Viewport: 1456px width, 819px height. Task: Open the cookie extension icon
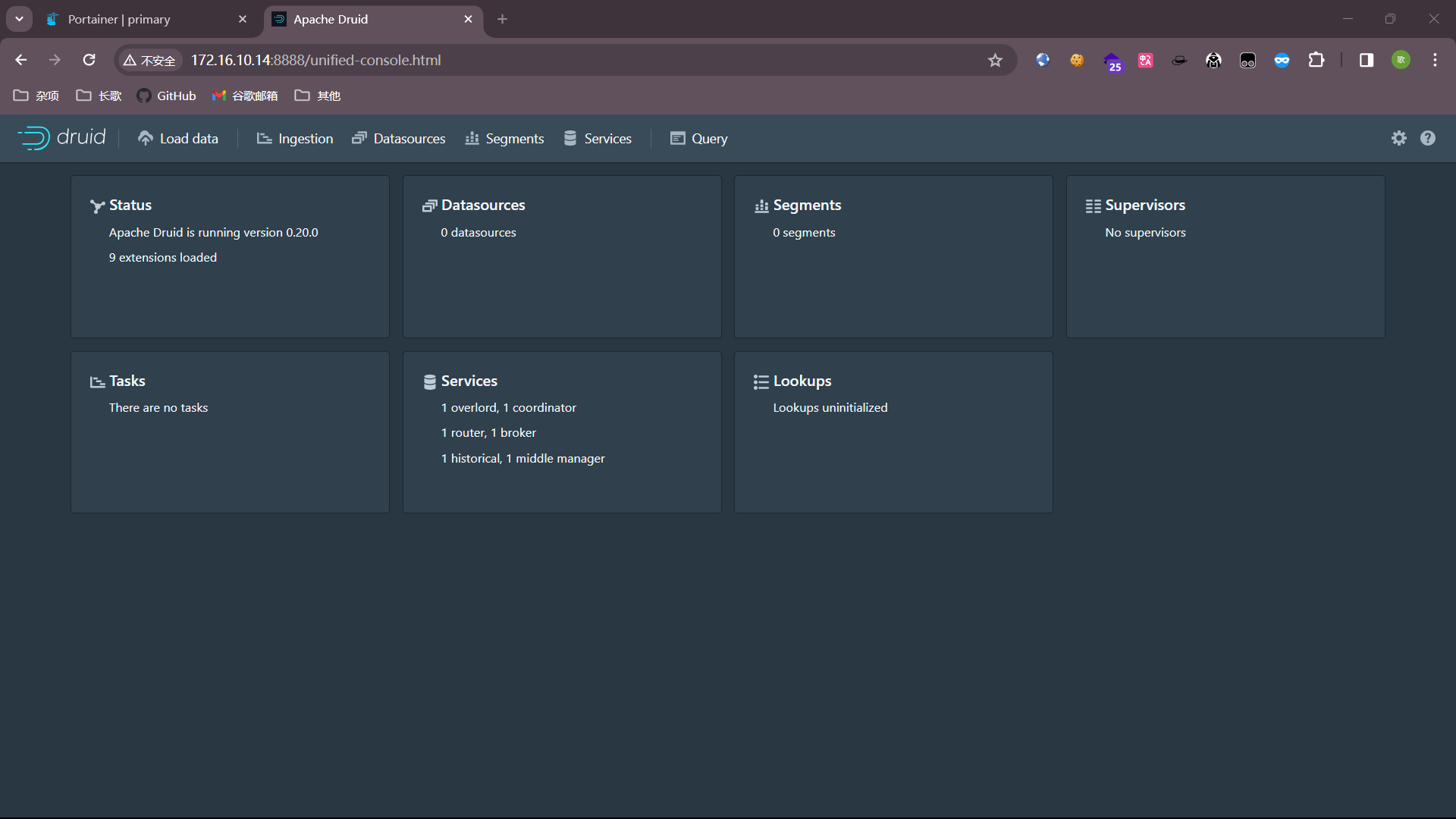pyautogui.click(x=1077, y=60)
